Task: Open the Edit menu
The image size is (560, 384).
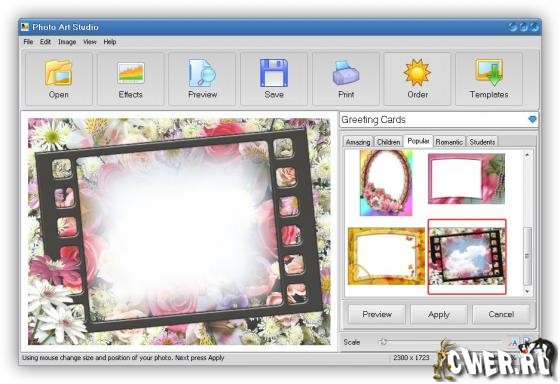Action: 45,42
